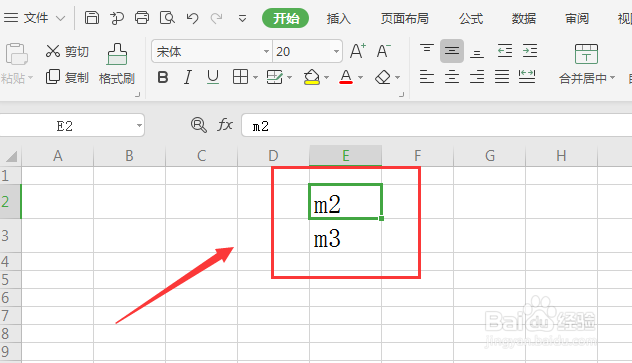Apply red font color A
Viewport: 632px width, 363px height.
346,77
